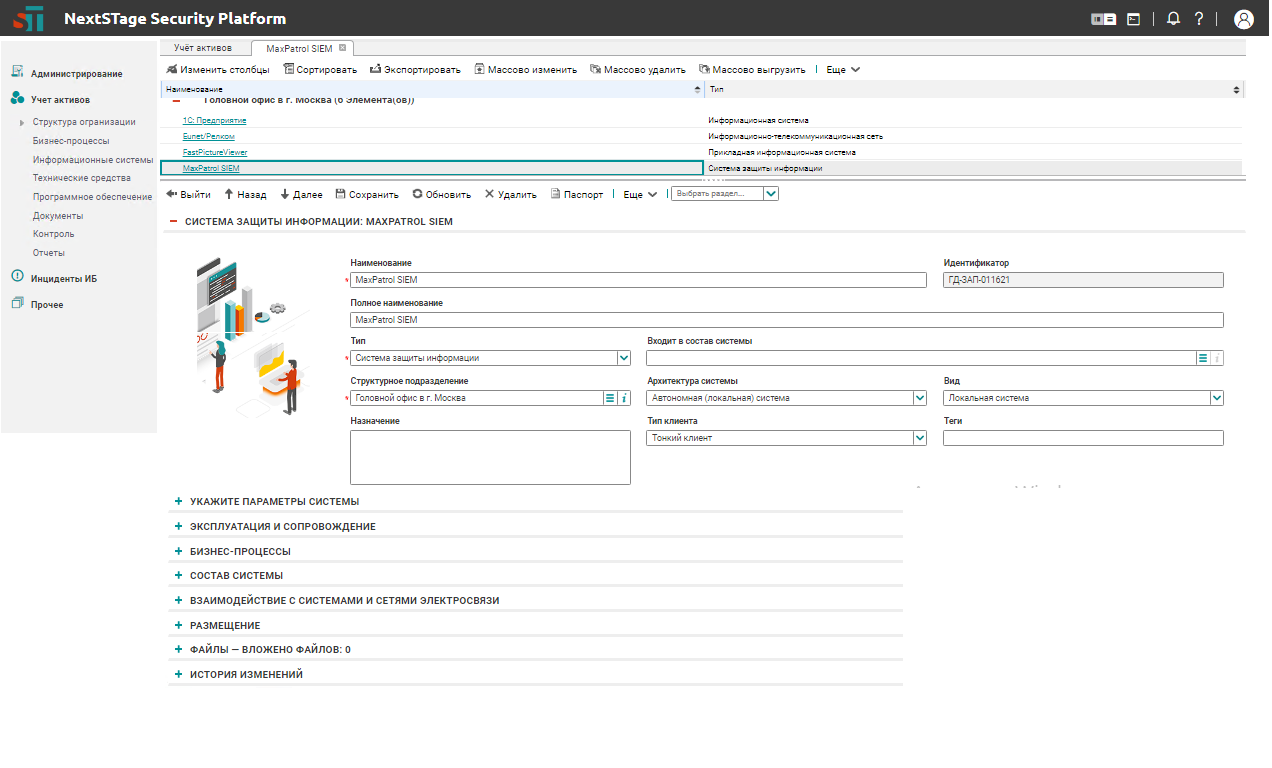The width and height of the screenshot is (1272, 768).
Task: Click Delete (Удалить) in record toolbar
Action: [x=510, y=194]
